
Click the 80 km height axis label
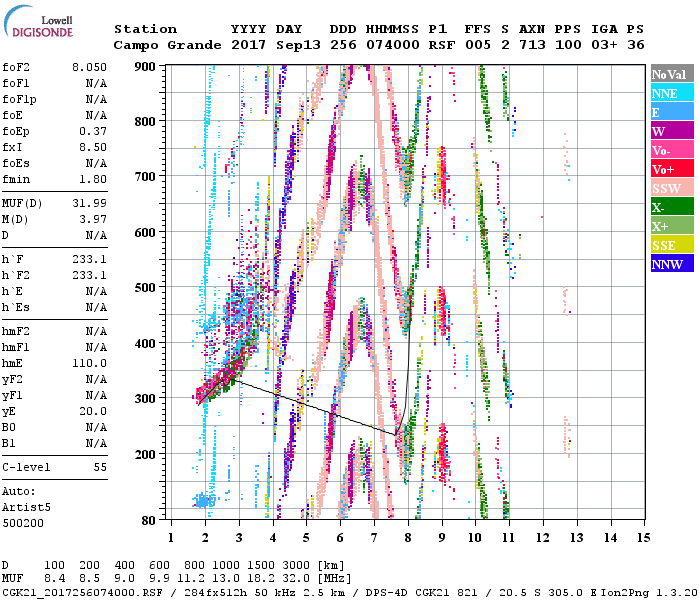tap(149, 520)
